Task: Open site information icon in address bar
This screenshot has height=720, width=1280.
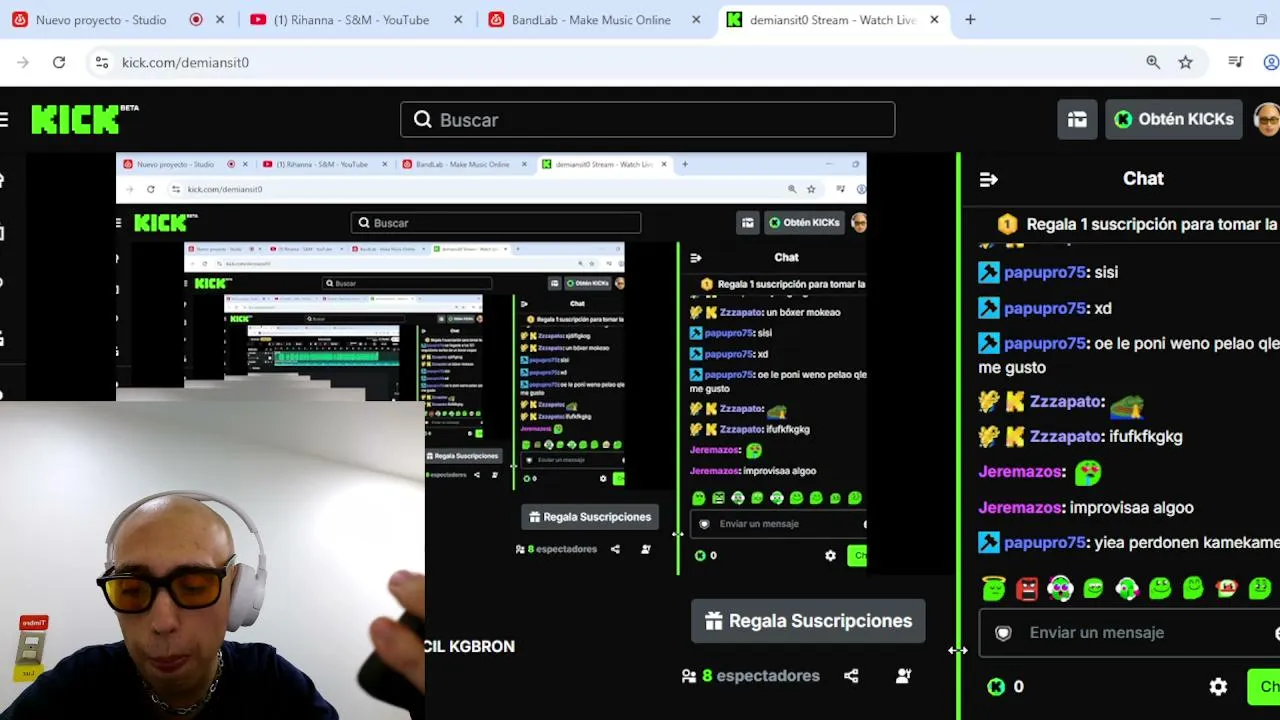Action: coord(101,62)
